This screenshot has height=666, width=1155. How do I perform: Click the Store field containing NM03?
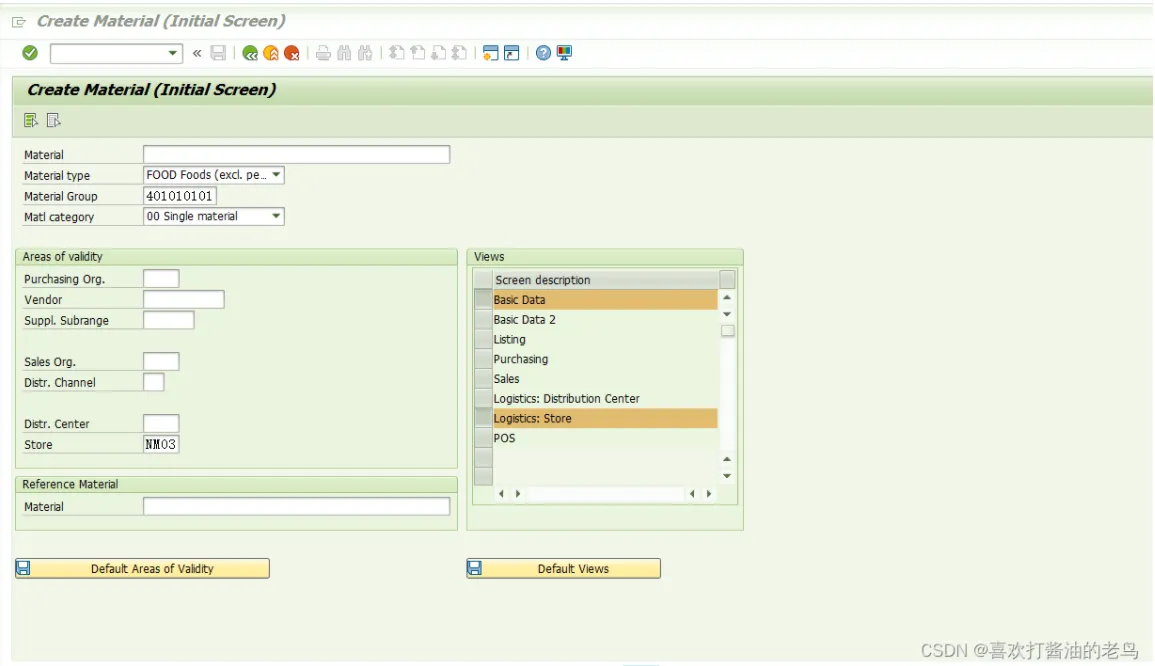tap(161, 444)
